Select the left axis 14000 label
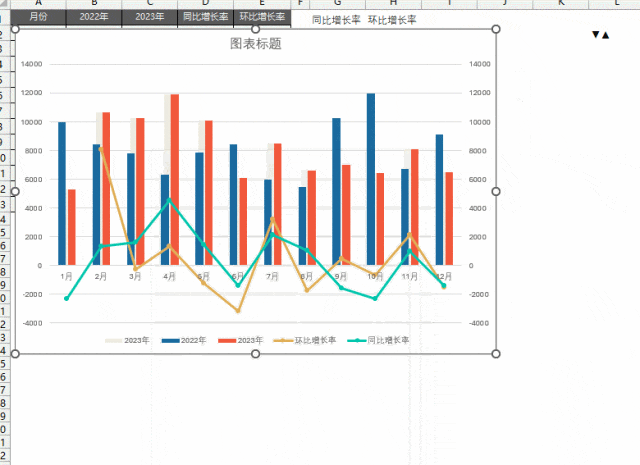Screen dimensions: 640x465 tap(31, 64)
